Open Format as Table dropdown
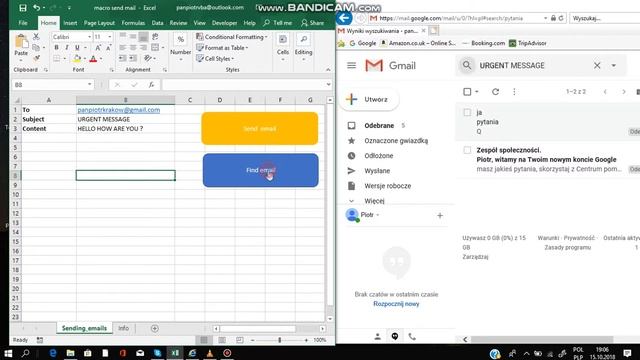The height and width of the screenshot is (360, 640). pos(222,48)
